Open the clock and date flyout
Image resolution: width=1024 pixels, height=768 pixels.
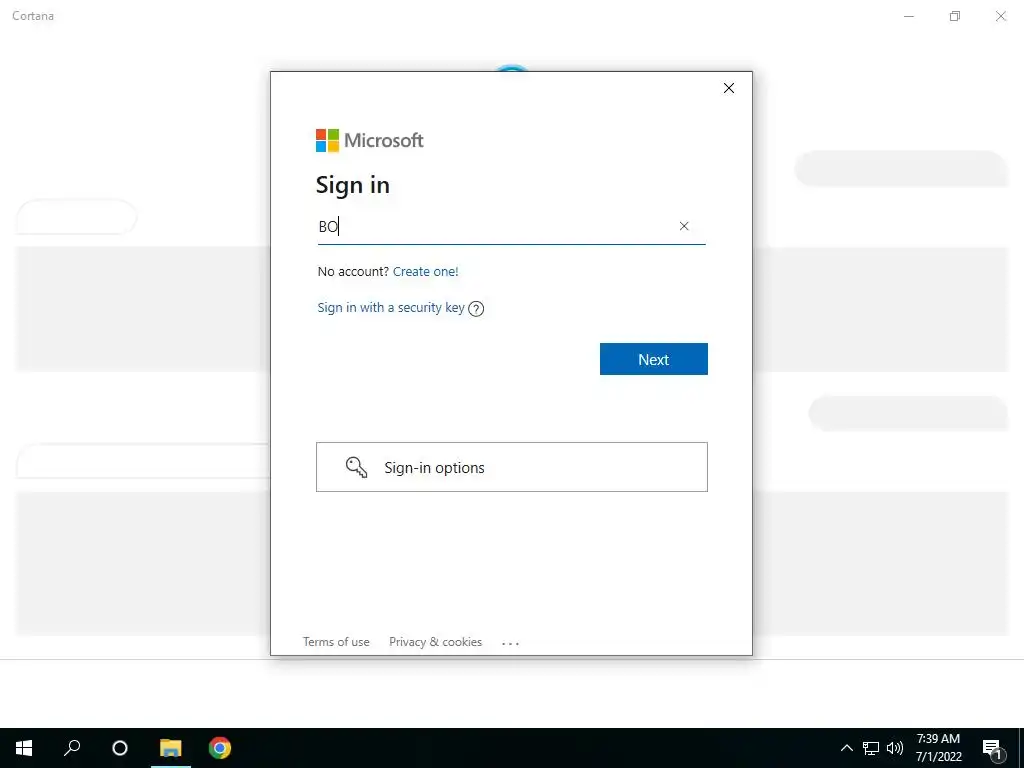938,748
